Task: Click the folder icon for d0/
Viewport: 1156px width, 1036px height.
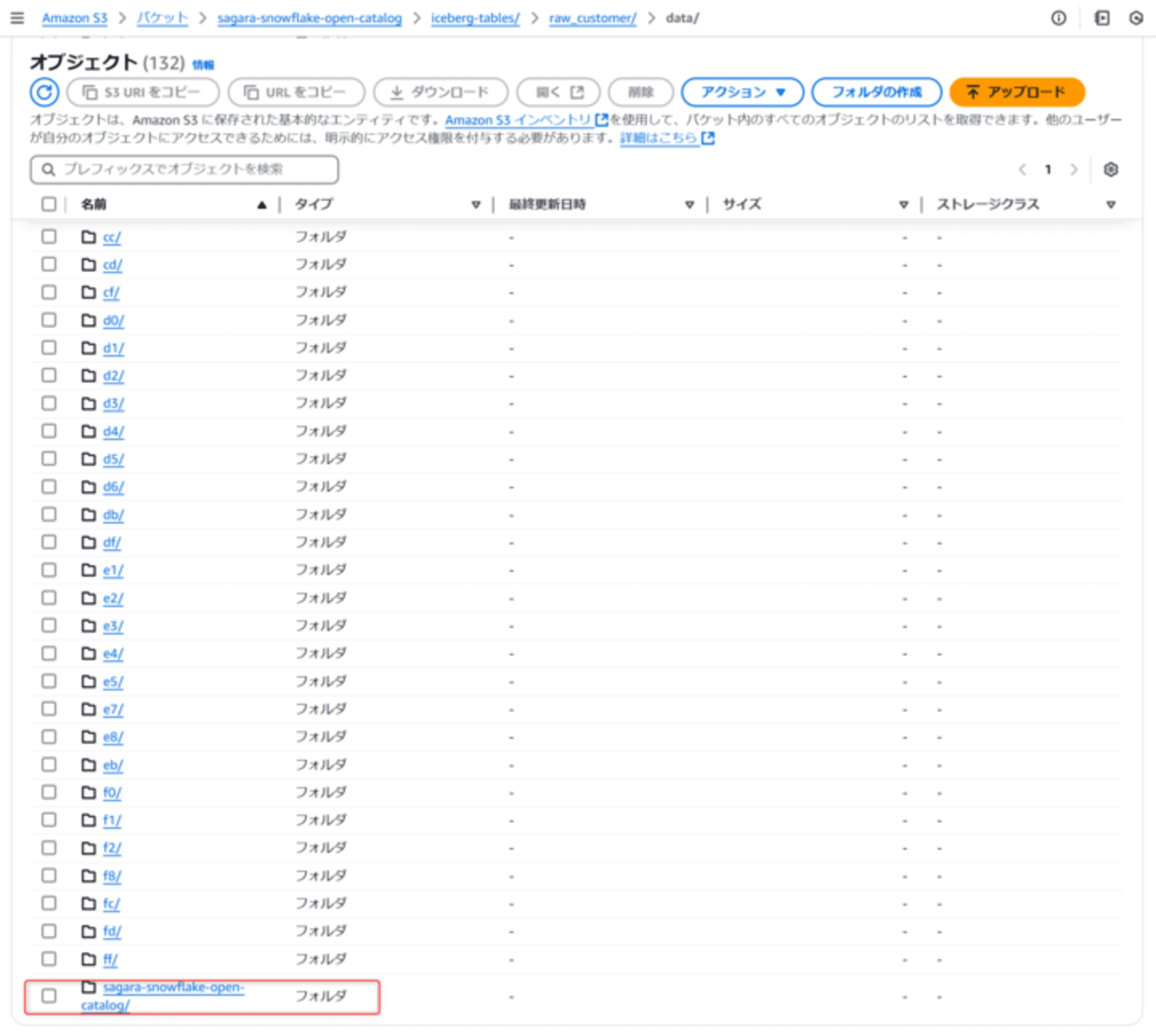Action: coord(88,320)
